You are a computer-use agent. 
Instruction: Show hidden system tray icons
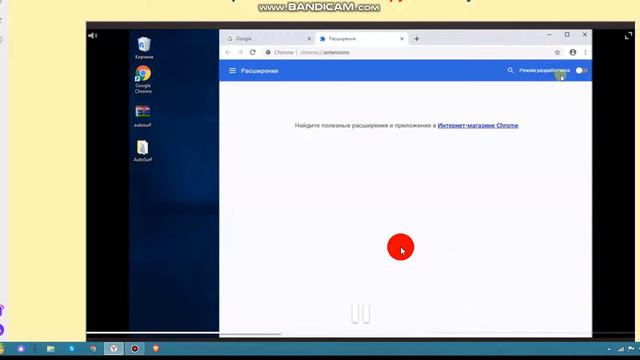click(609, 349)
